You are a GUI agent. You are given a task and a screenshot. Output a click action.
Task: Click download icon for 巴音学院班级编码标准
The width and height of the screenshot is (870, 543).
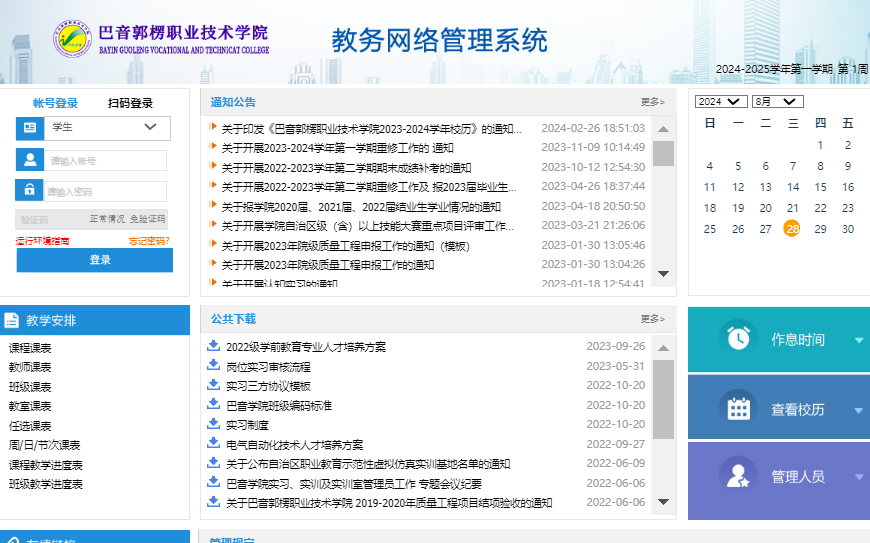(x=214, y=404)
